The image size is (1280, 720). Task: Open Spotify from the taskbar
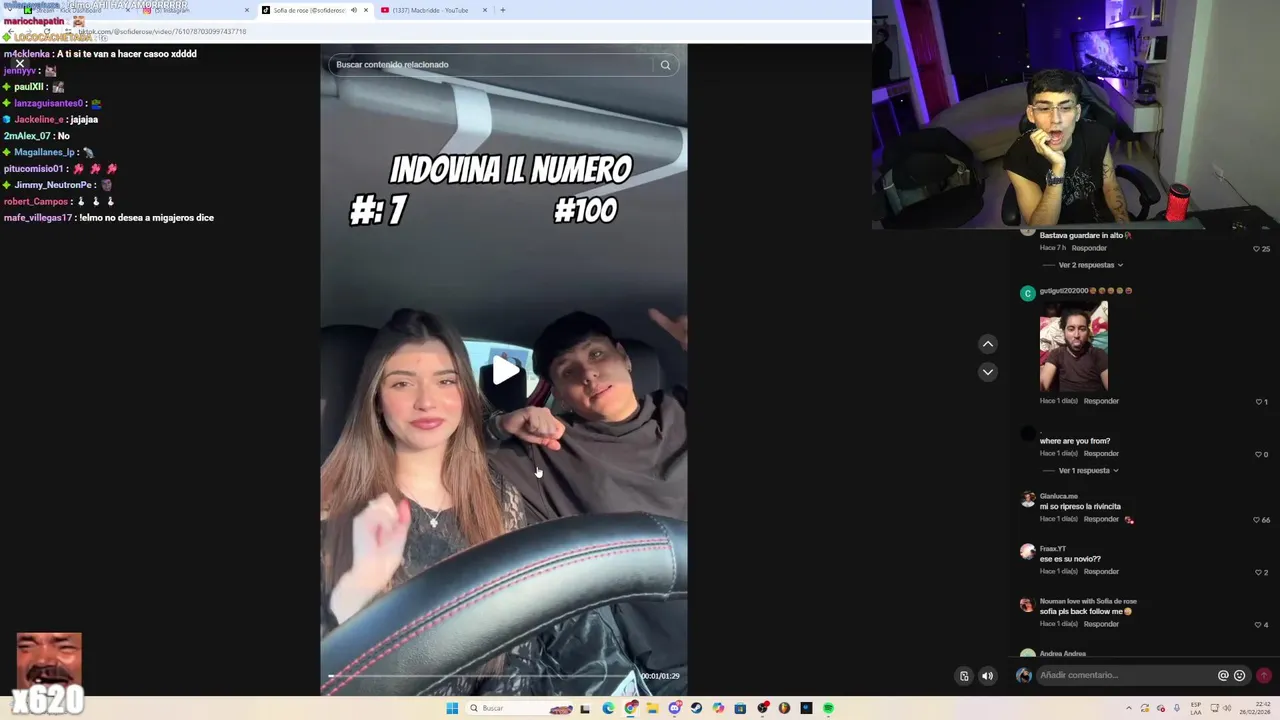tap(828, 708)
